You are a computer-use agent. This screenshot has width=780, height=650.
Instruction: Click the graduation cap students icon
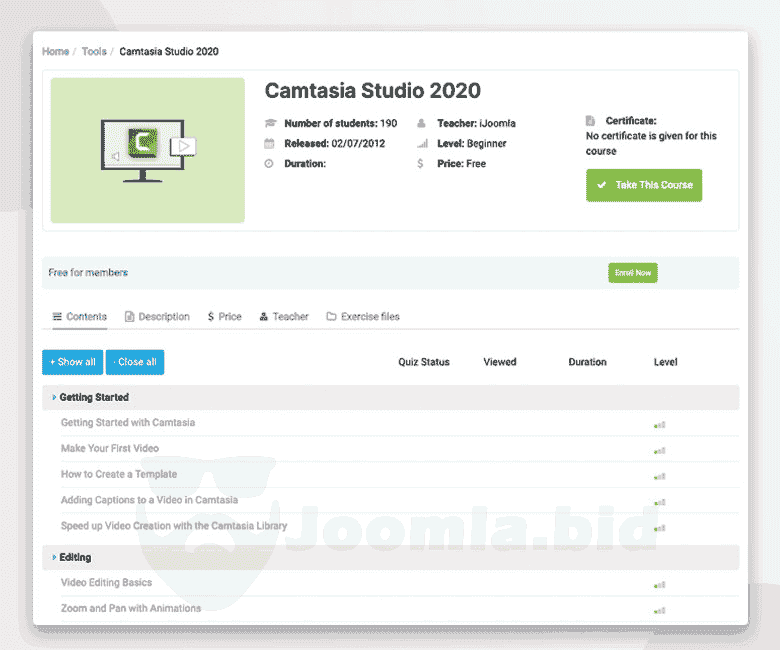click(x=269, y=124)
